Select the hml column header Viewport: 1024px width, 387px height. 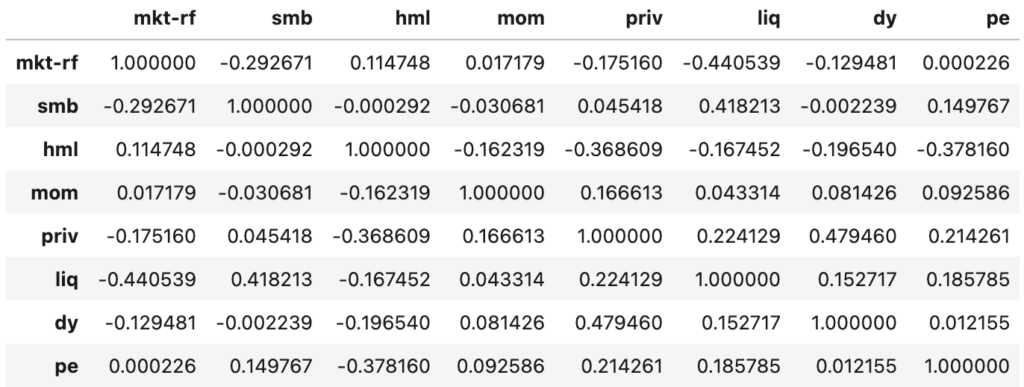[x=412, y=18]
